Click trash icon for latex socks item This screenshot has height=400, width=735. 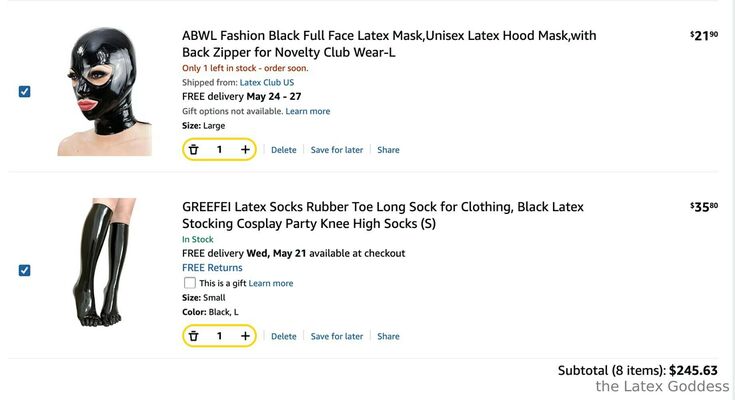[194, 336]
